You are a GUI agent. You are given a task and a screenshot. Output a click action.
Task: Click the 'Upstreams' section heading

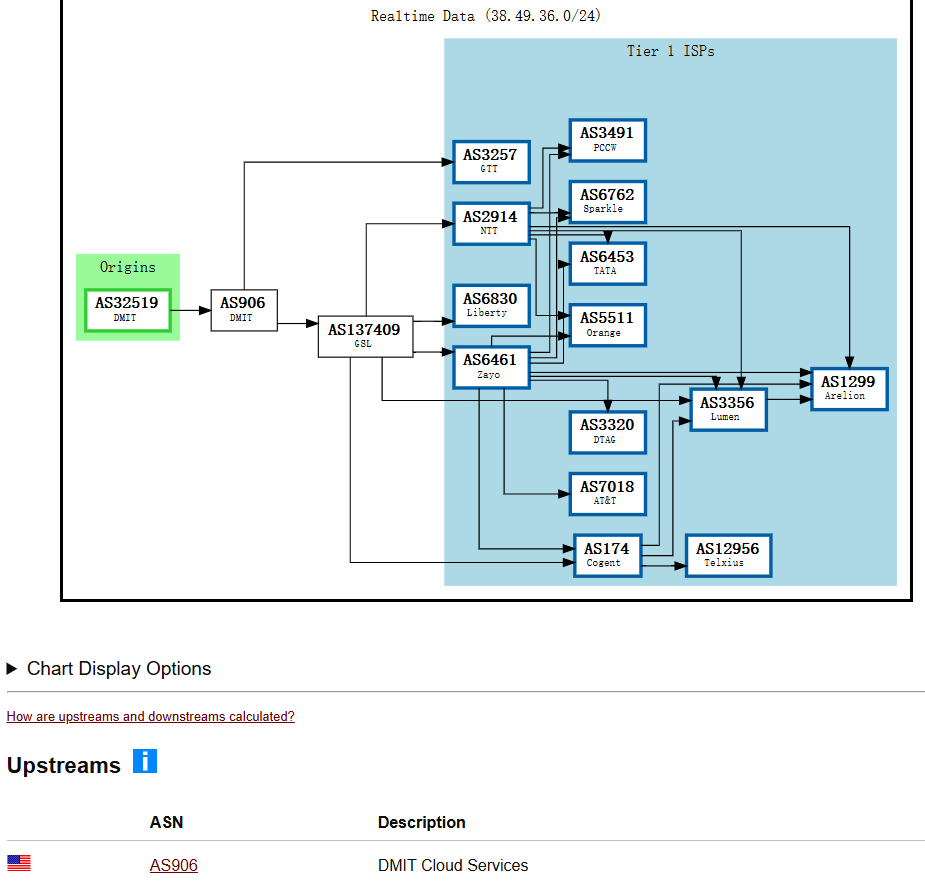coord(64,765)
